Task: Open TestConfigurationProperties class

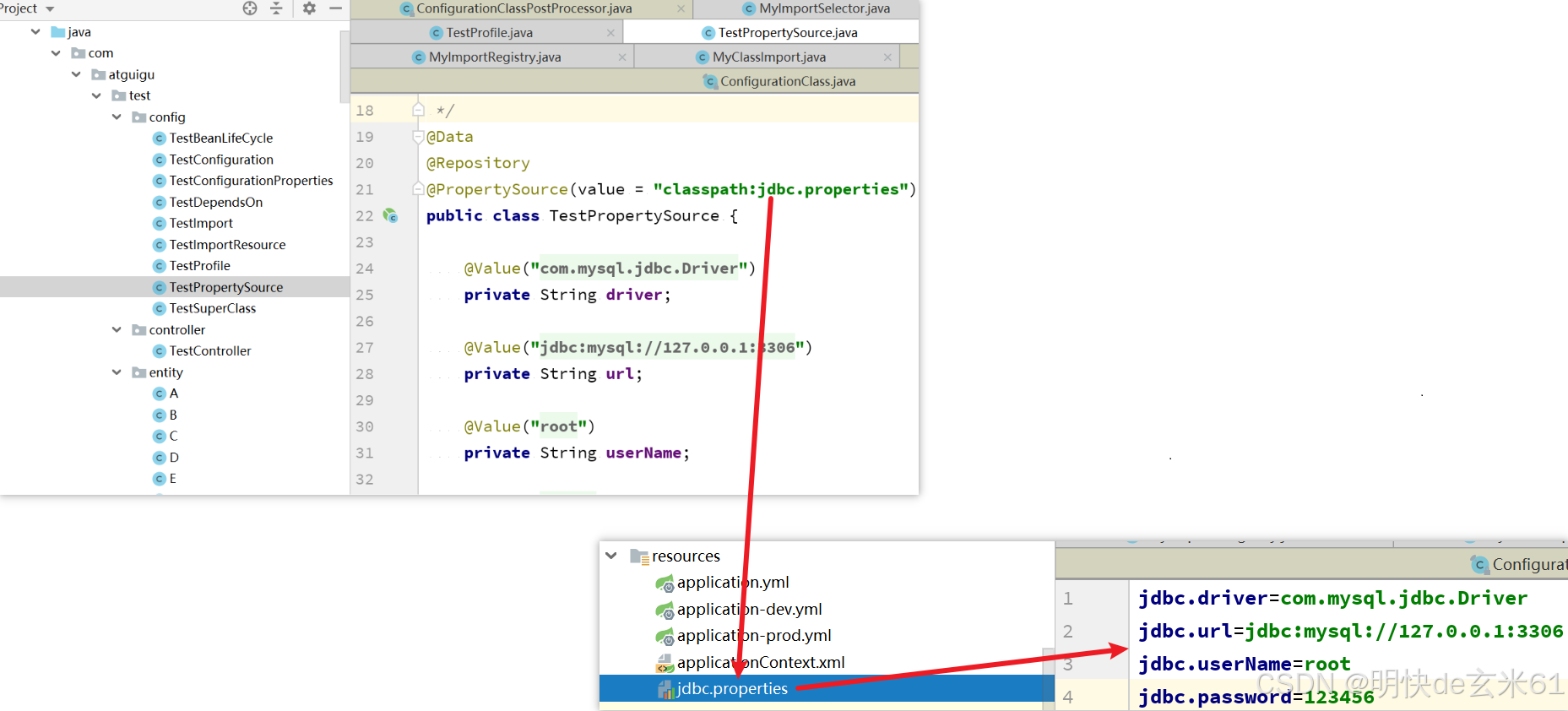Action: [x=242, y=181]
